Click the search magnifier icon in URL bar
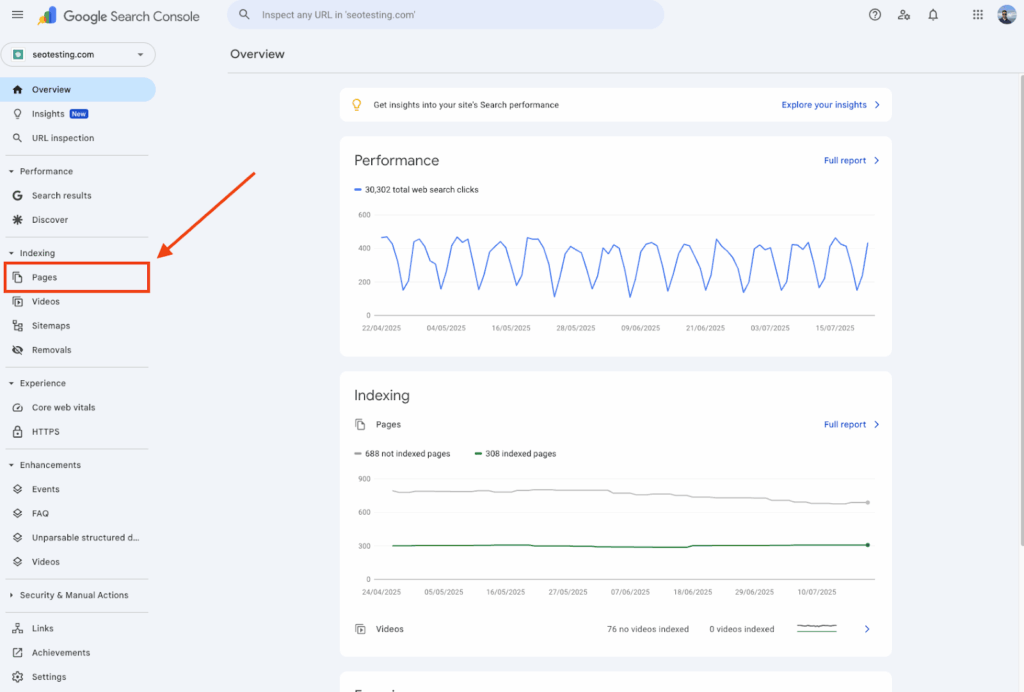The image size is (1024, 692). click(x=244, y=14)
